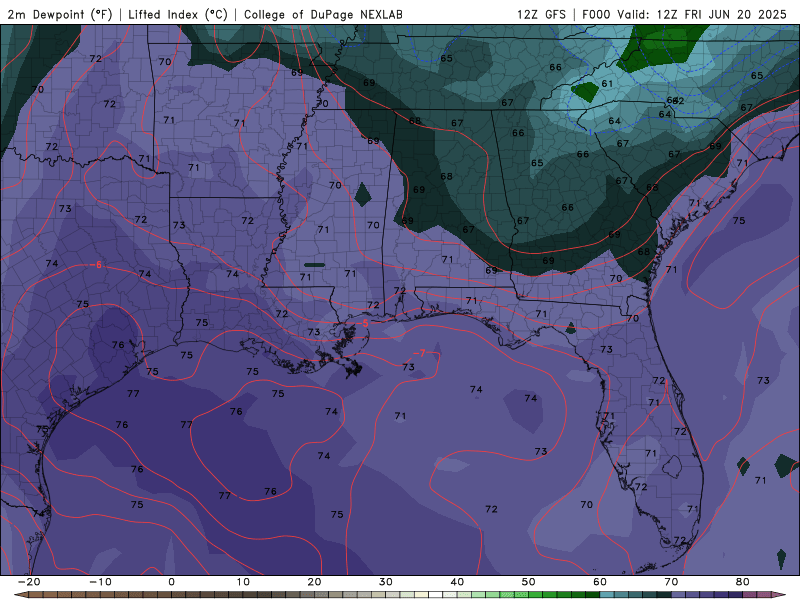
Task: Select the 80 label on the color scale
Action: (743, 582)
